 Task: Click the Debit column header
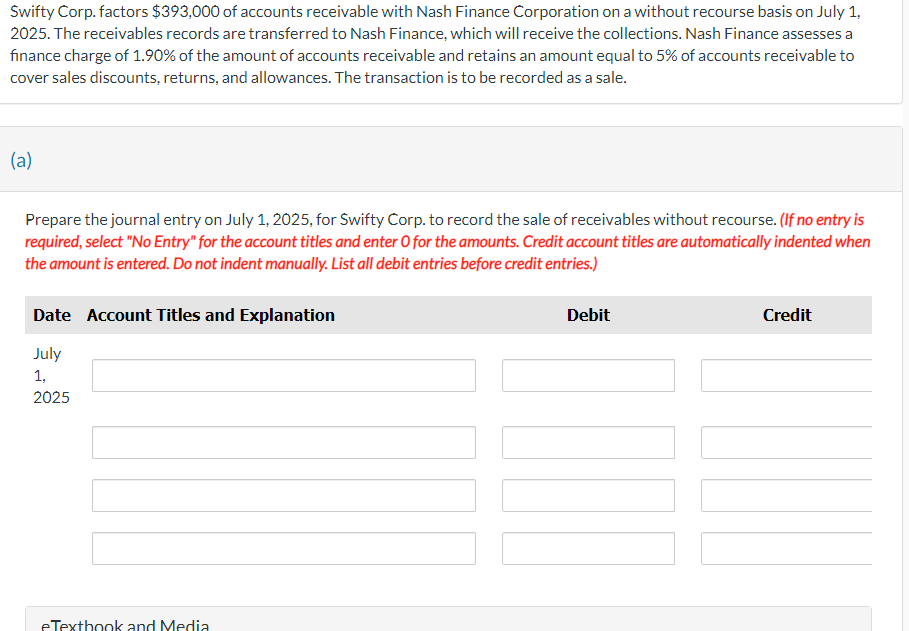click(x=587, y=314)
